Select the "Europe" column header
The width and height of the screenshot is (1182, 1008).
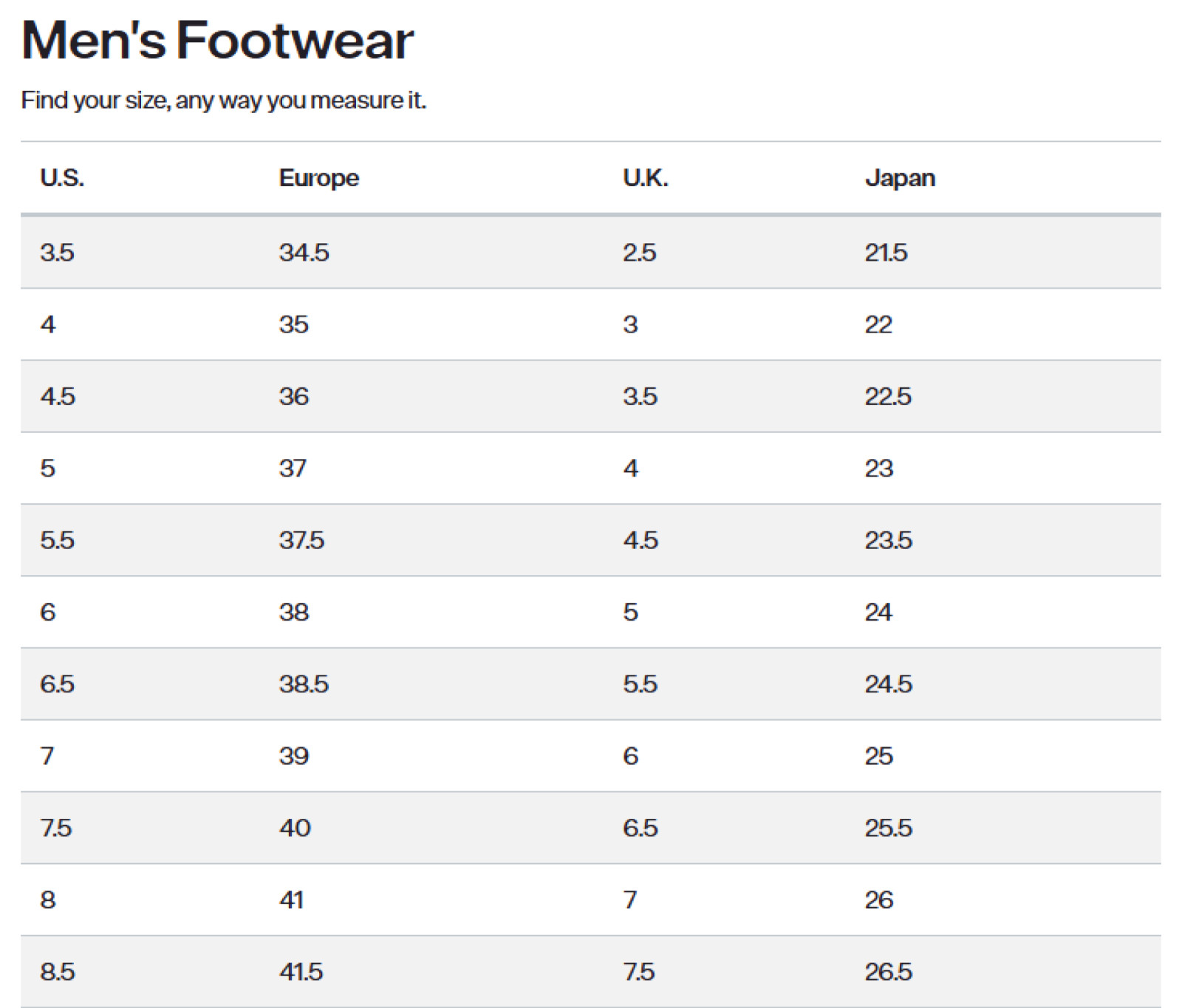pyautogui.click(x=319, y=178)
